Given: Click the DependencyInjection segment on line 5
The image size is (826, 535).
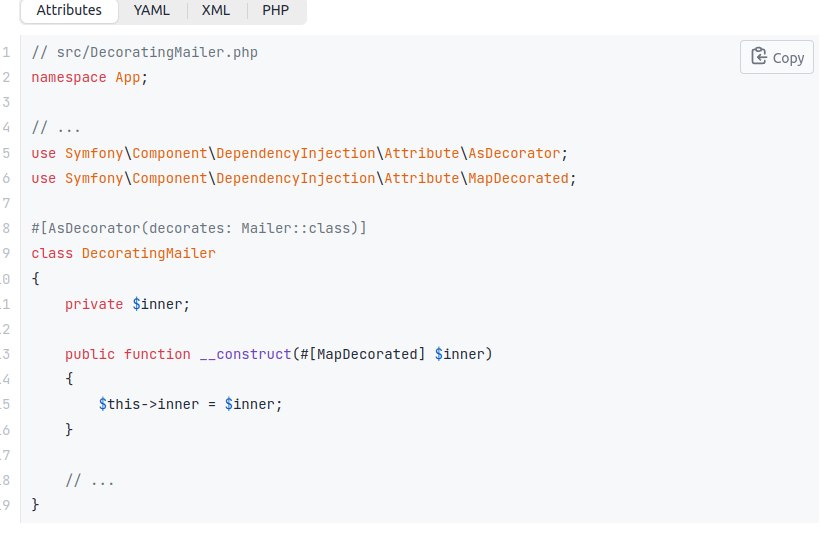Looking at the screenshot, I should coord(296,153).
